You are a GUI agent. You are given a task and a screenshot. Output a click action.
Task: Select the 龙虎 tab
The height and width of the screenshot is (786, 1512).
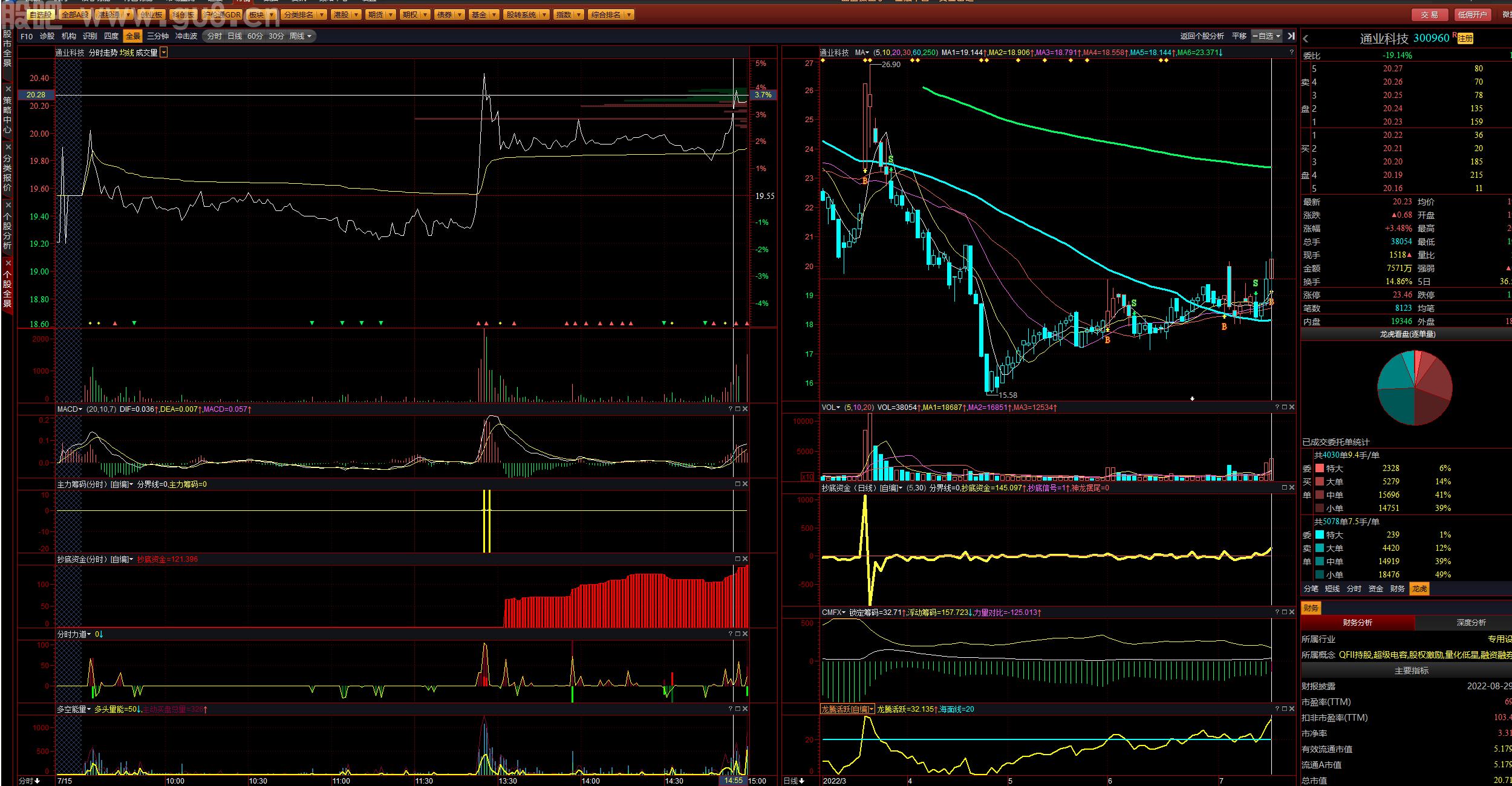coord(1419,589)
